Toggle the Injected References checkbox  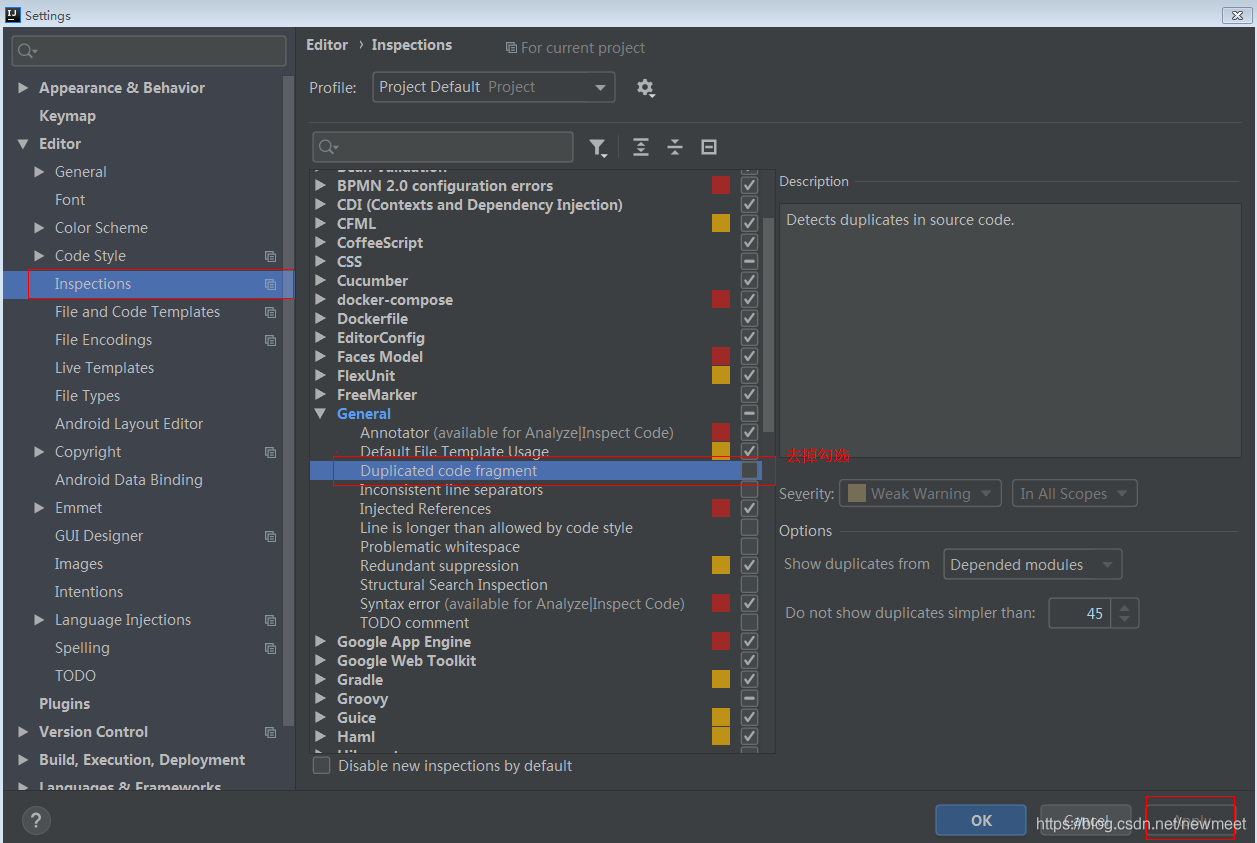pyautogui.click(x=749, y=509)
